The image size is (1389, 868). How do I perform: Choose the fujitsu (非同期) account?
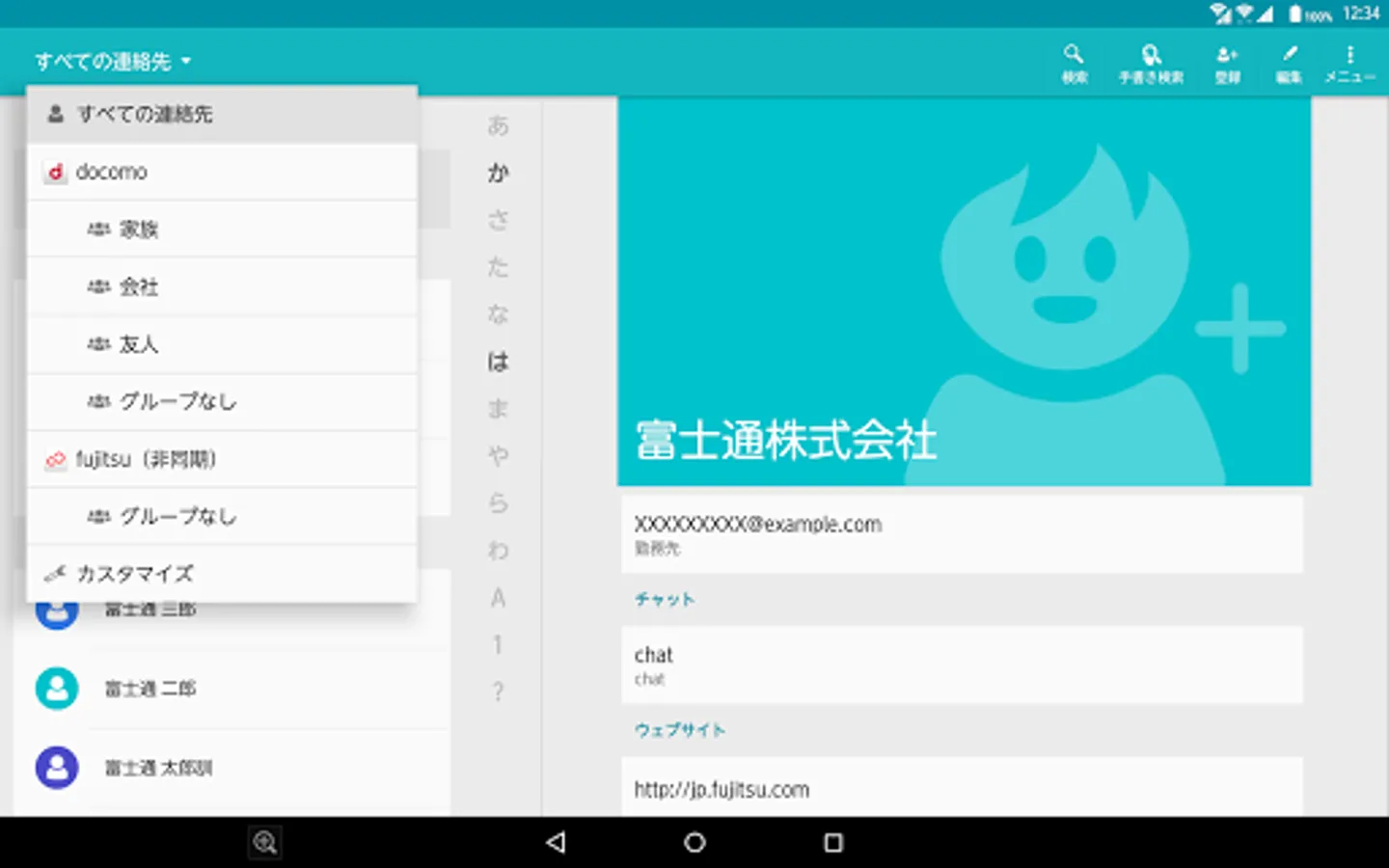pyautogui.click(x=222, y=459)
